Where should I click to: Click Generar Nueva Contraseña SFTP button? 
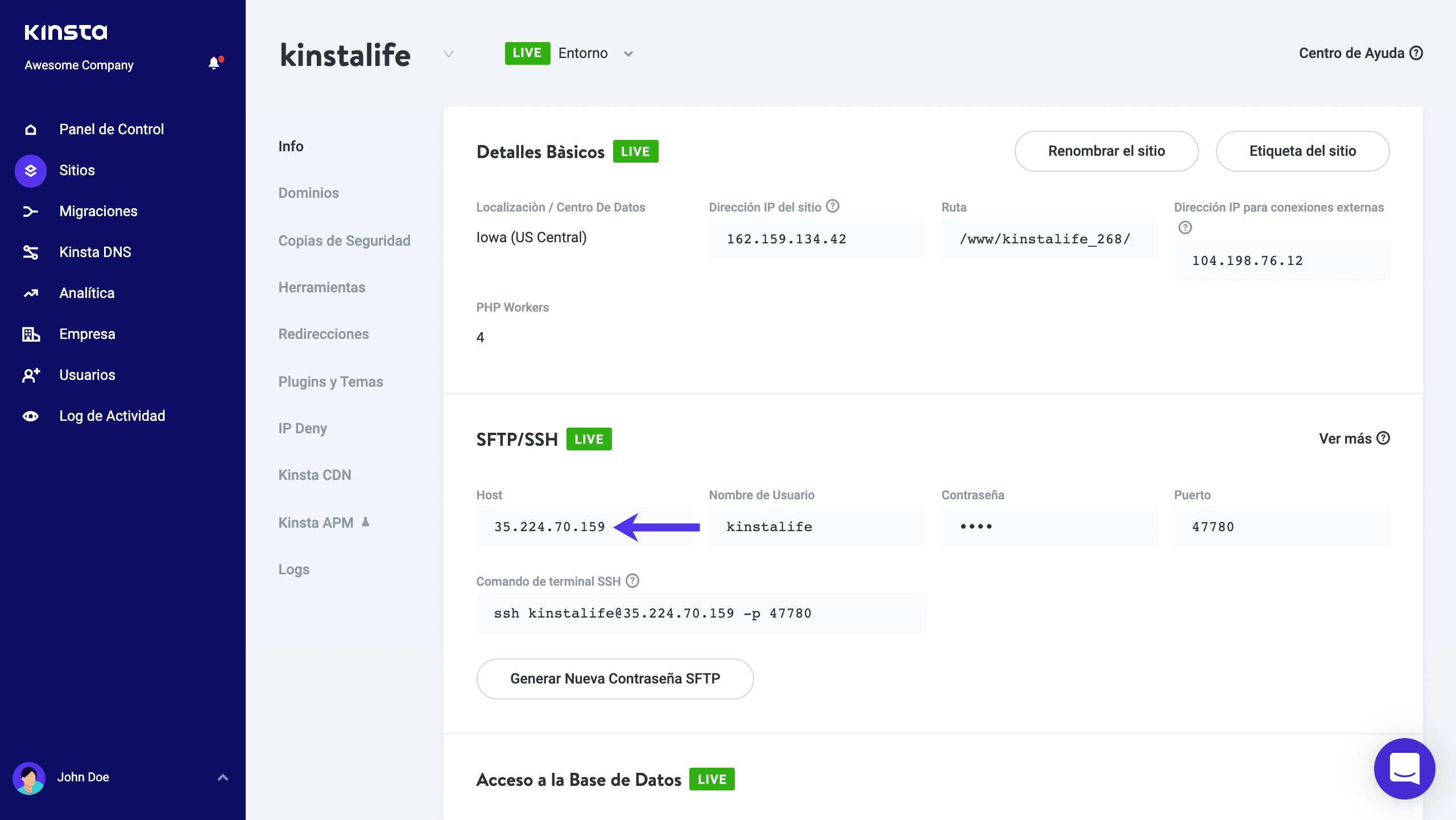(615, 679)
